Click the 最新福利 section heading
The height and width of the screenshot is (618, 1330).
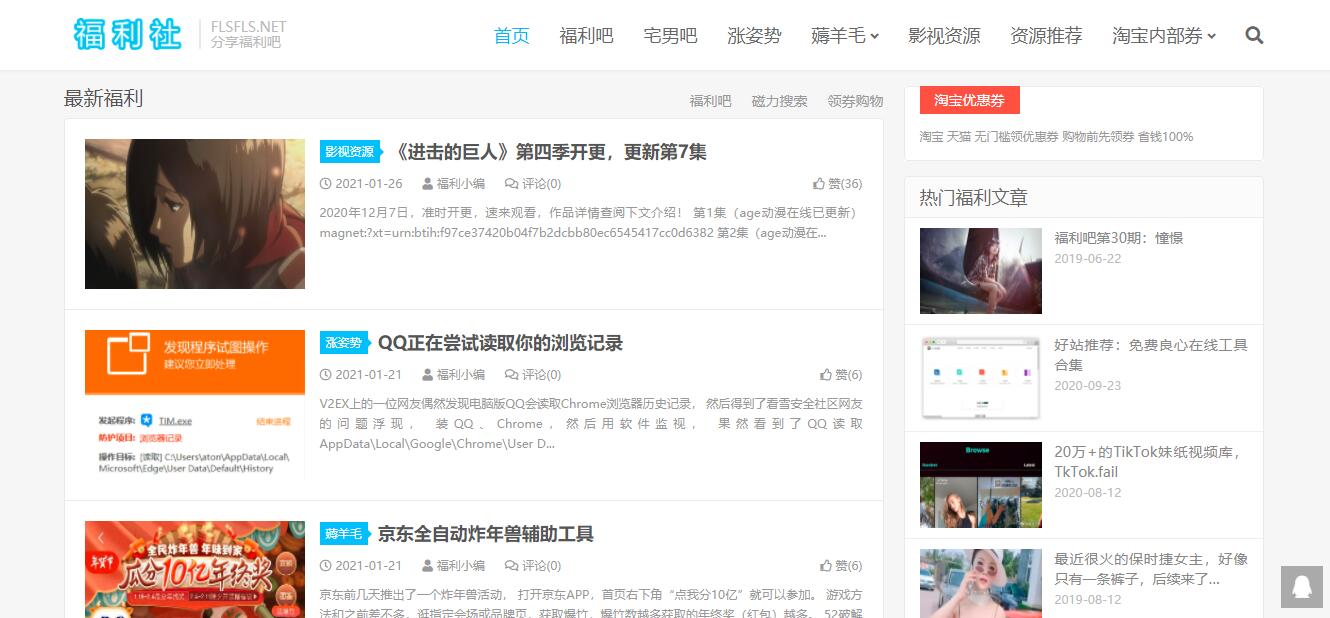click(104, 99)
